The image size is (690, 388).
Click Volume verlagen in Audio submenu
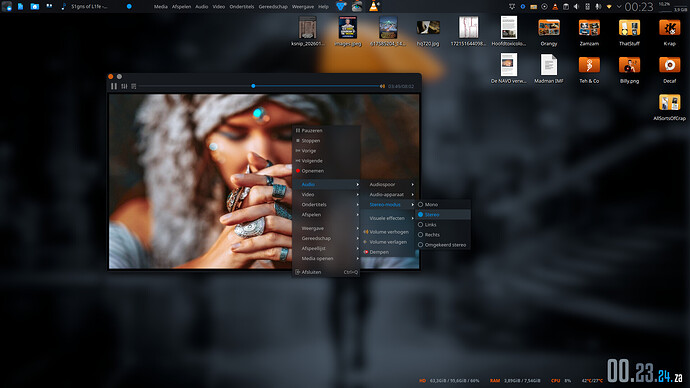tap(388, 242)
